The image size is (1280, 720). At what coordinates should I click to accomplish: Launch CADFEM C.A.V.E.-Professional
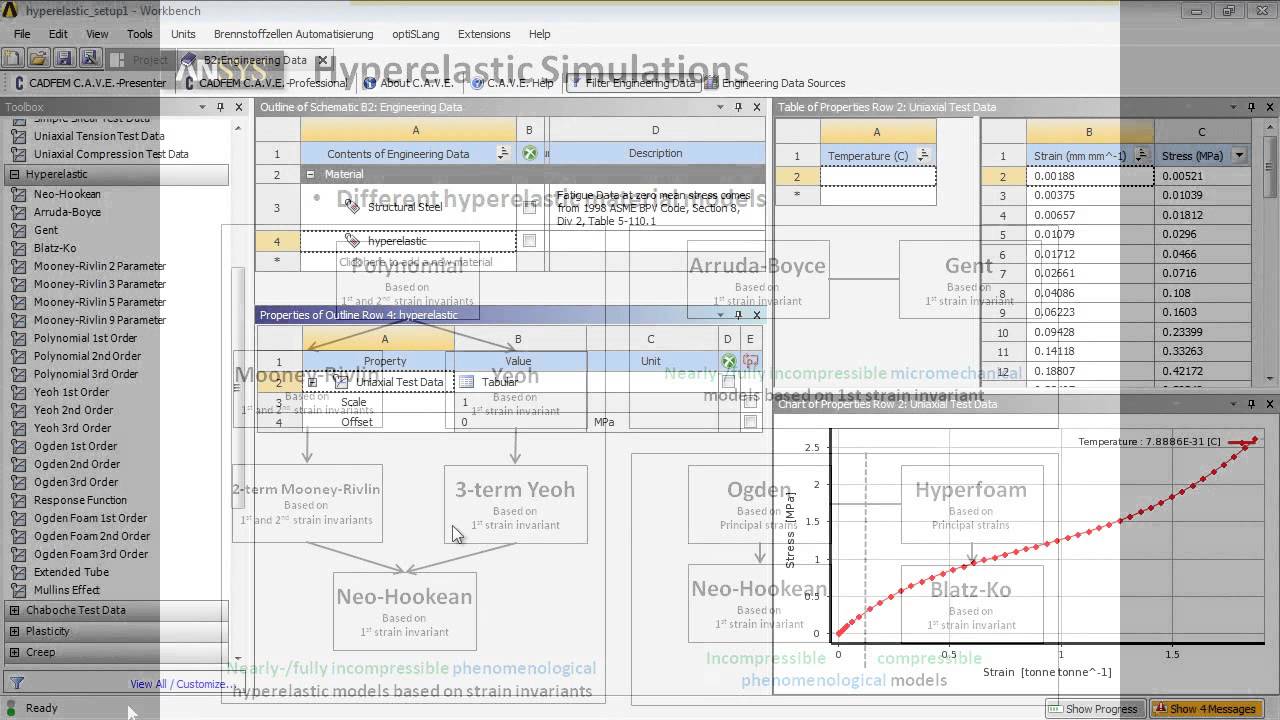pos(265,83)
